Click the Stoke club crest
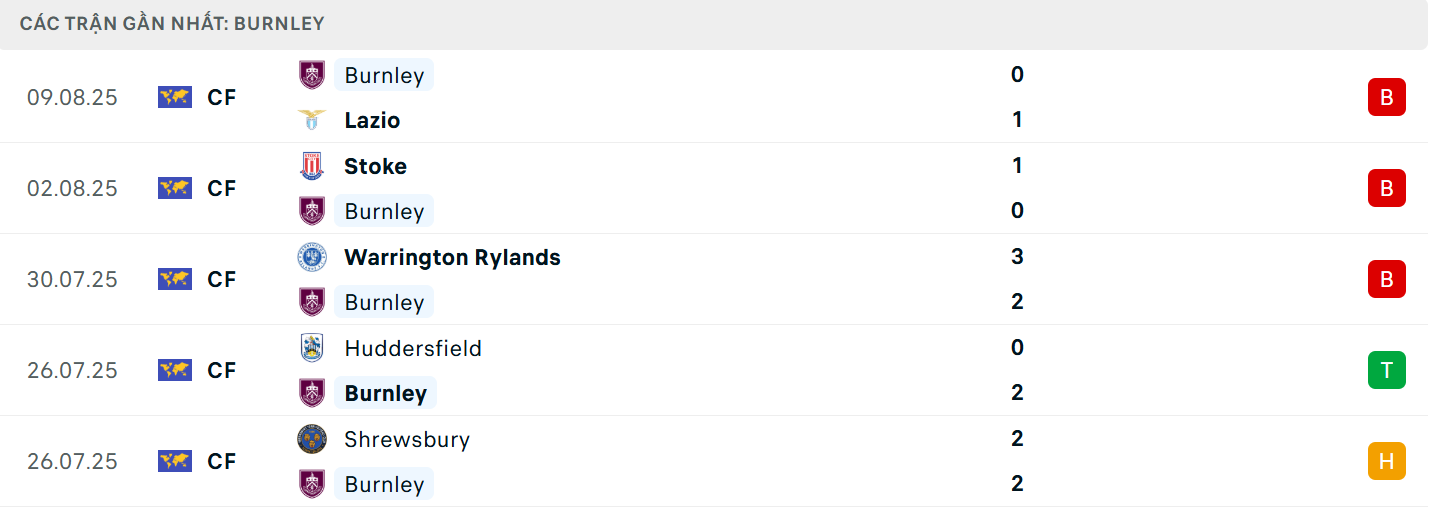The height and width of the screenshot is (529, 1445). [x=312, y=166]
